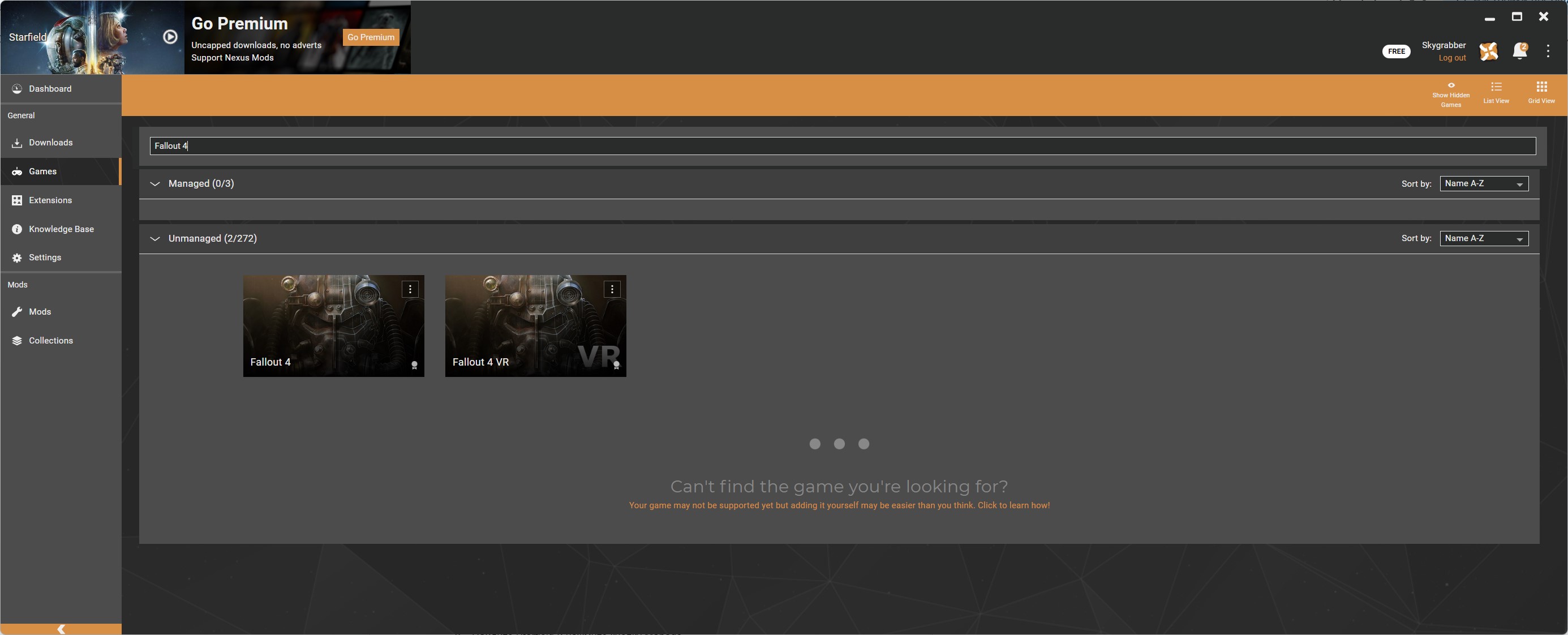Image resolution: width=1568 pixels, height=635 pixels.
Task: Click the Collections stack icon
Action: click(17, 340)
